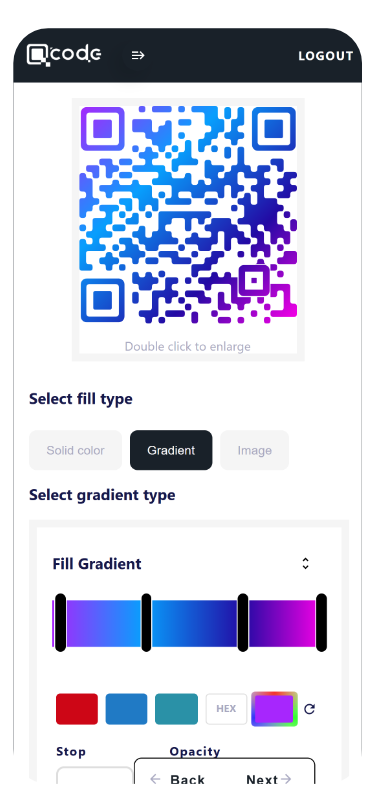Screen dimensions: 375x812
Task: Open the rainbow custom color picker
Action: pos(275,709)
